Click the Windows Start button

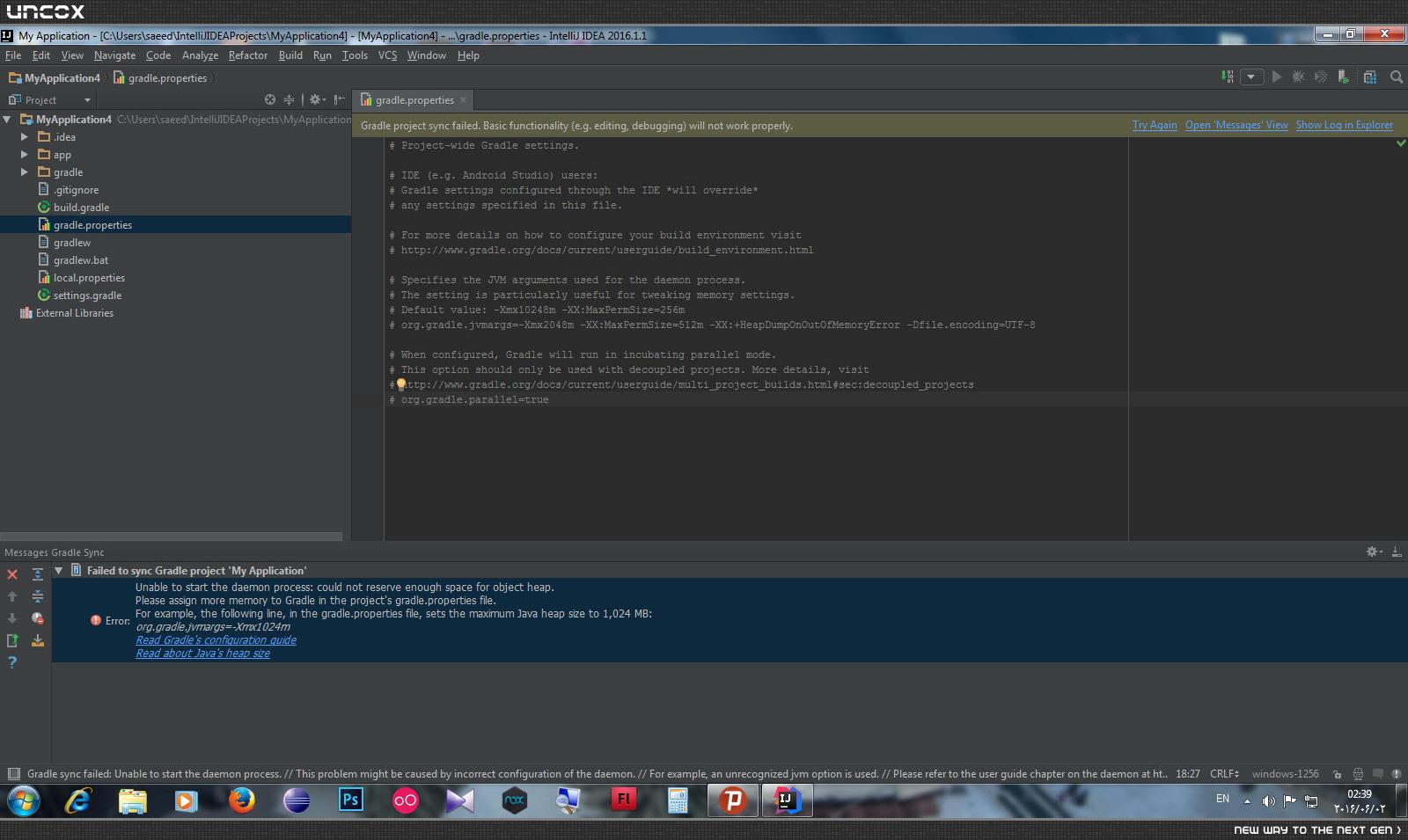coord(23,801)
